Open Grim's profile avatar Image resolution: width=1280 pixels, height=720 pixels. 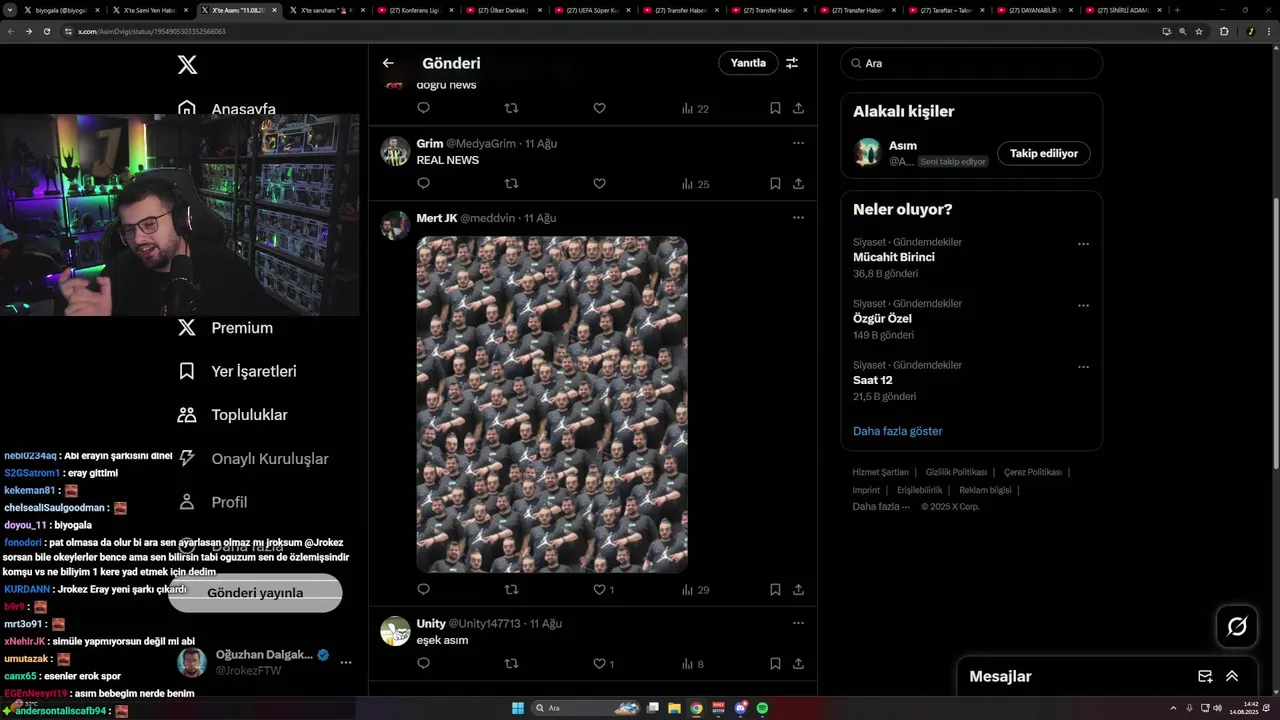pyautogui.click(x=395, y=151)
